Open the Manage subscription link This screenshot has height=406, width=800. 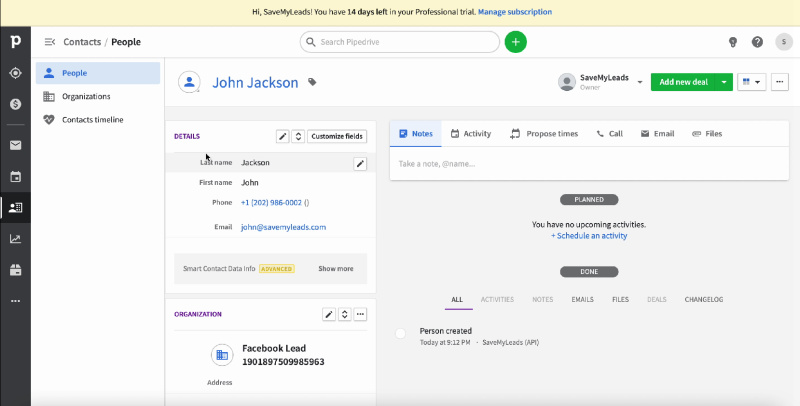[x=515, y=12]
